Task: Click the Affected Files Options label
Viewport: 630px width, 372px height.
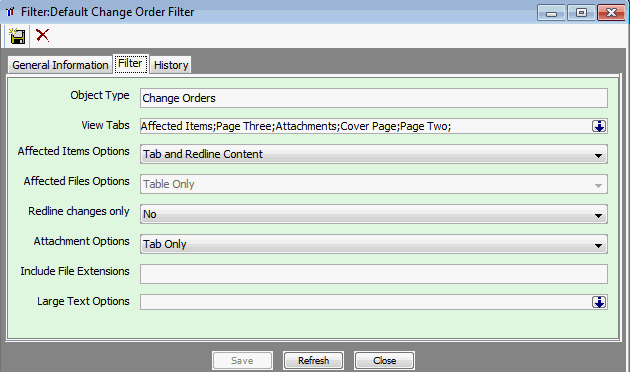Action: [77, 181]
